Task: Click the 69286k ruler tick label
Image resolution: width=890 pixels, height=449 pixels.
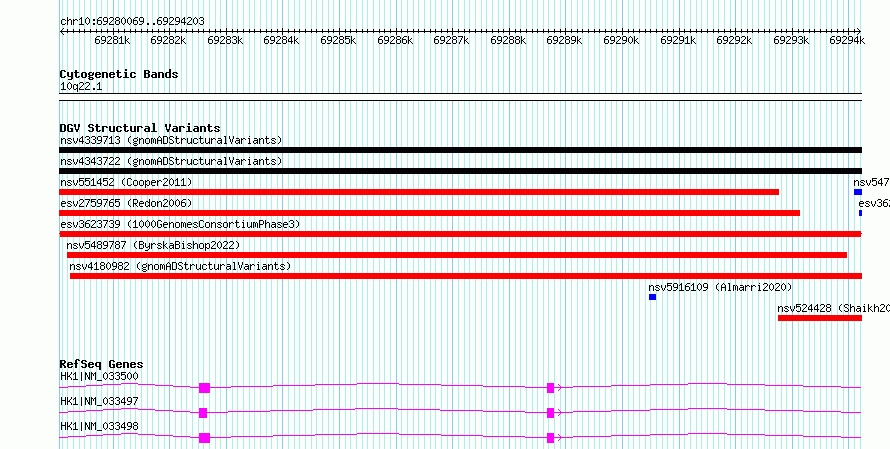Action: (x=395, y=40)
